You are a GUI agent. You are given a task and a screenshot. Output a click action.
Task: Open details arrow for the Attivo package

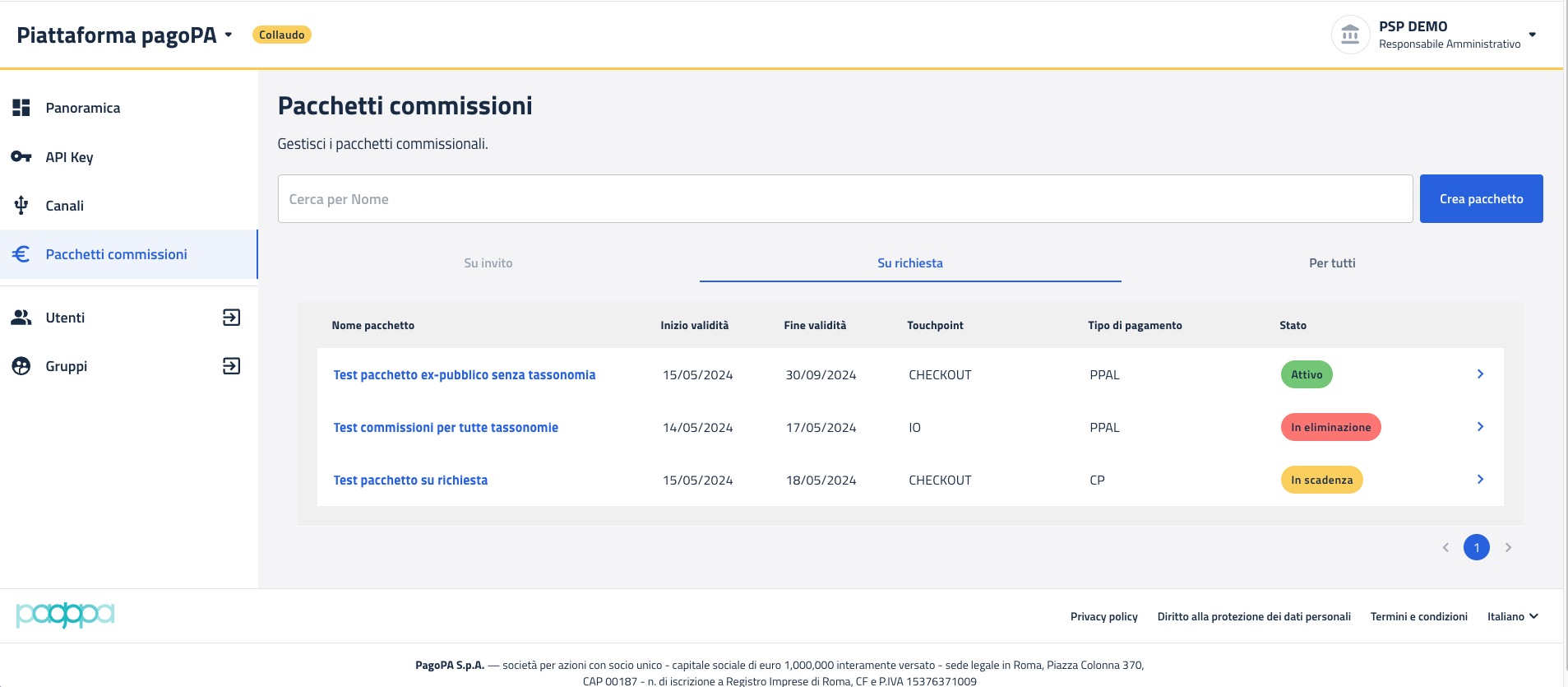(x=1480, y=374)
